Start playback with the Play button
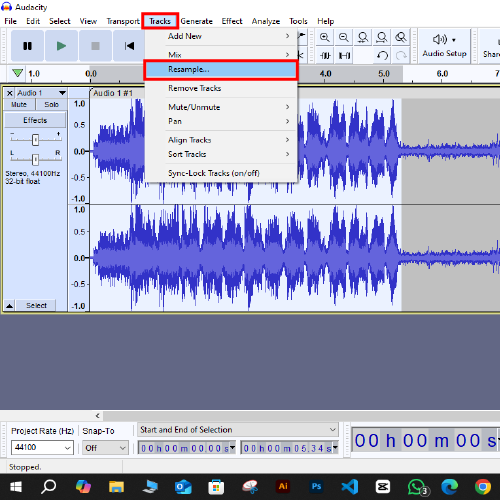The width and height of the screenshot is (500, 500). [x=61, y=46]
